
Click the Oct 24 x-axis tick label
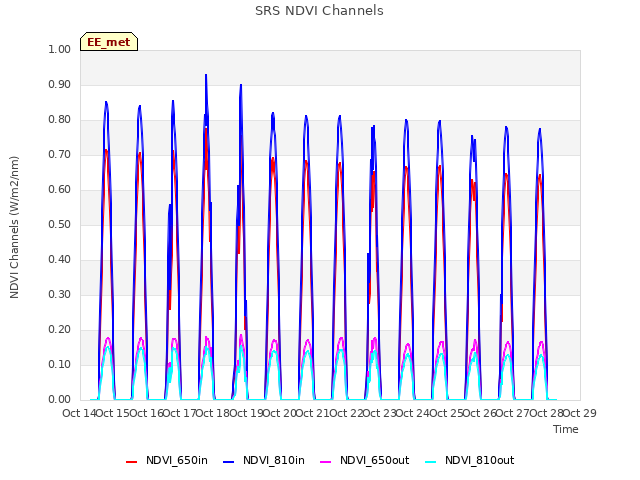pos(413,413)
